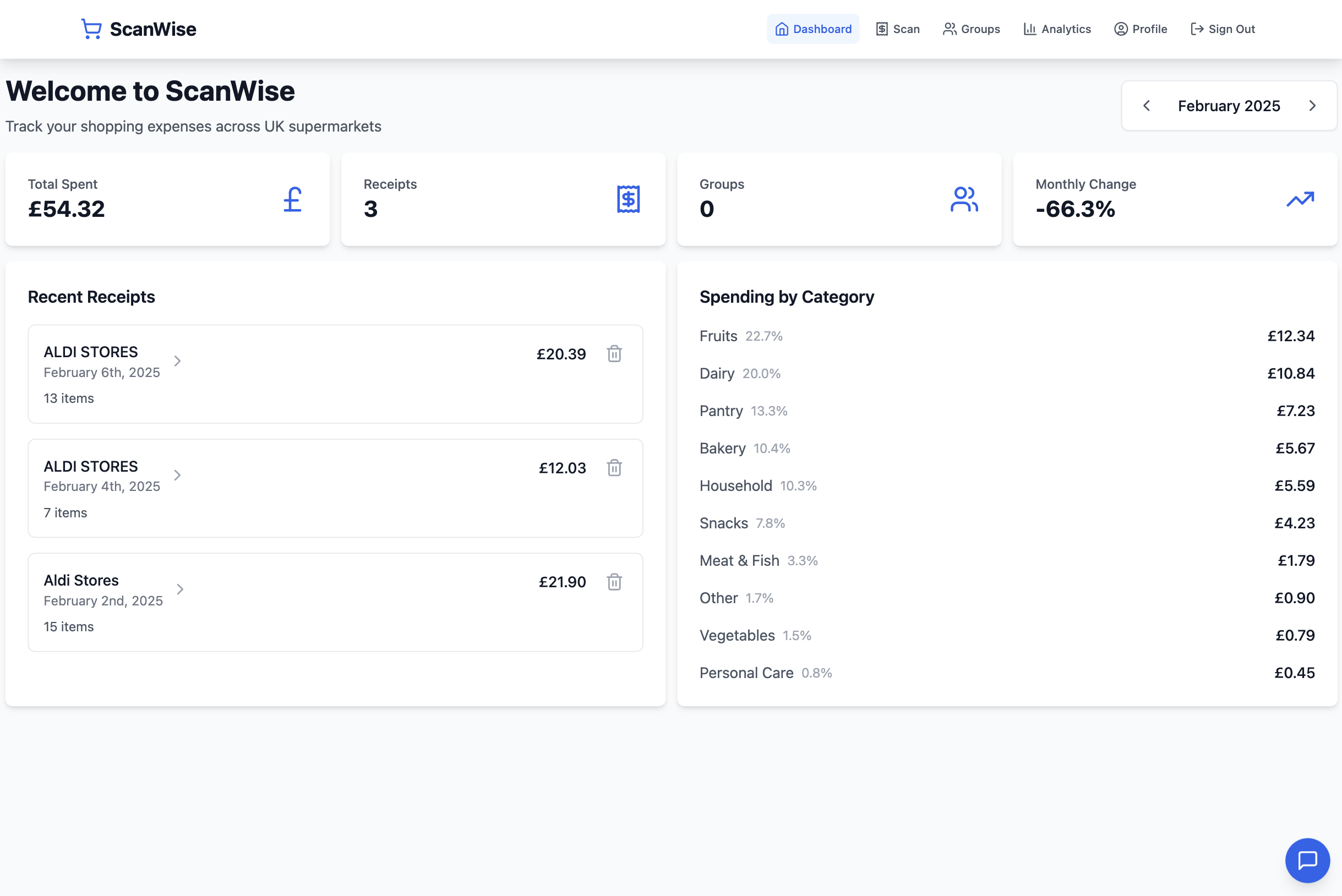The width and height of the screenshot is (1342, 896).
Task: Click the people icon in Groups card
Action: pos(964,199)
